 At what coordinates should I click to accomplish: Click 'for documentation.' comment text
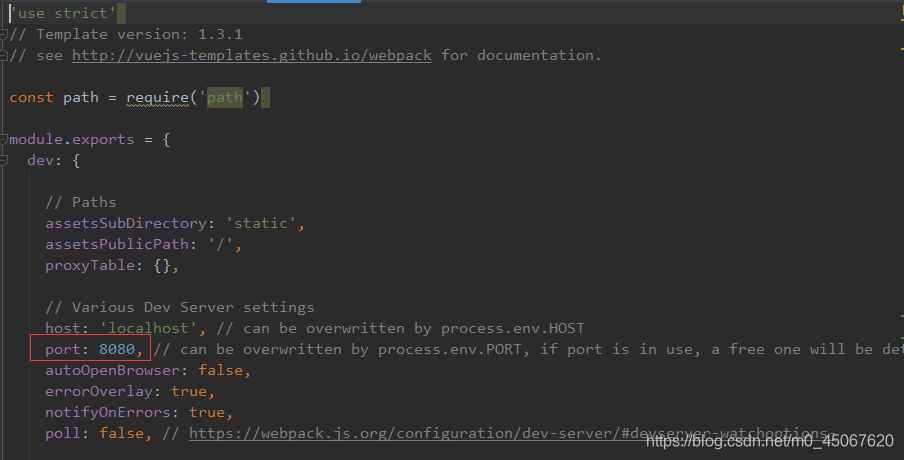click(521, 55)
